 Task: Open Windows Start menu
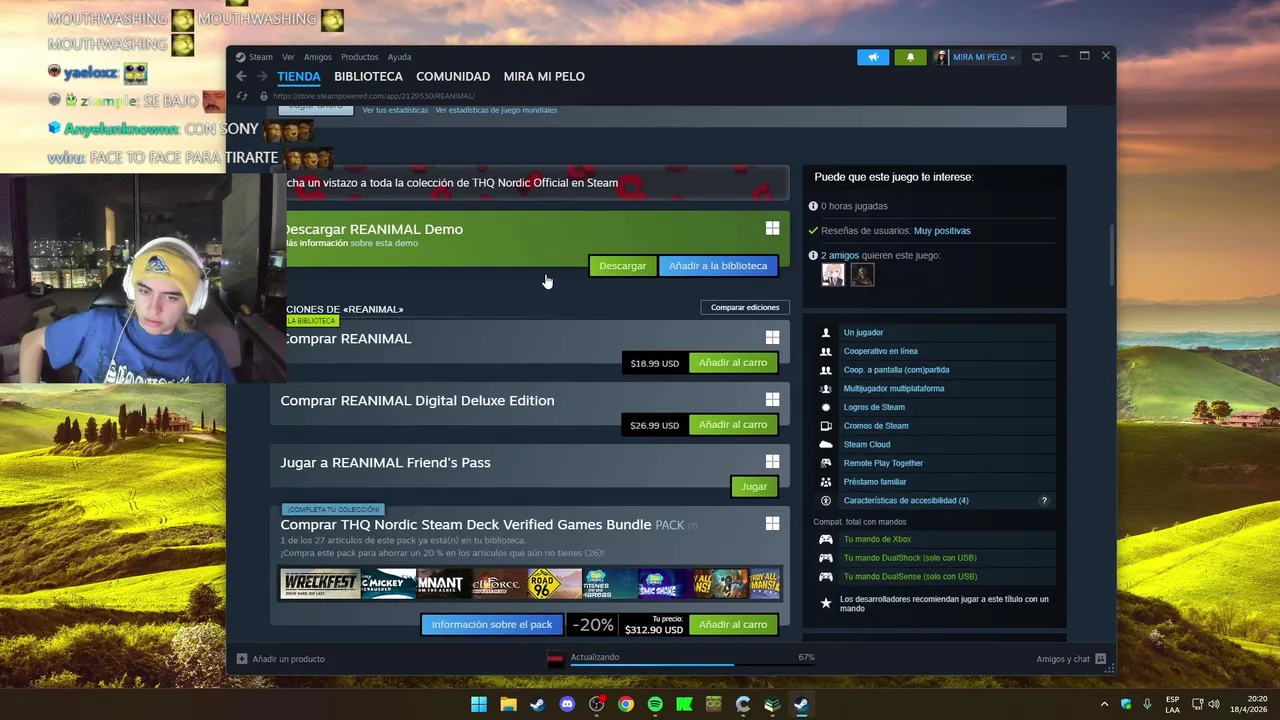pyautogui.click(x=479, y=704)
